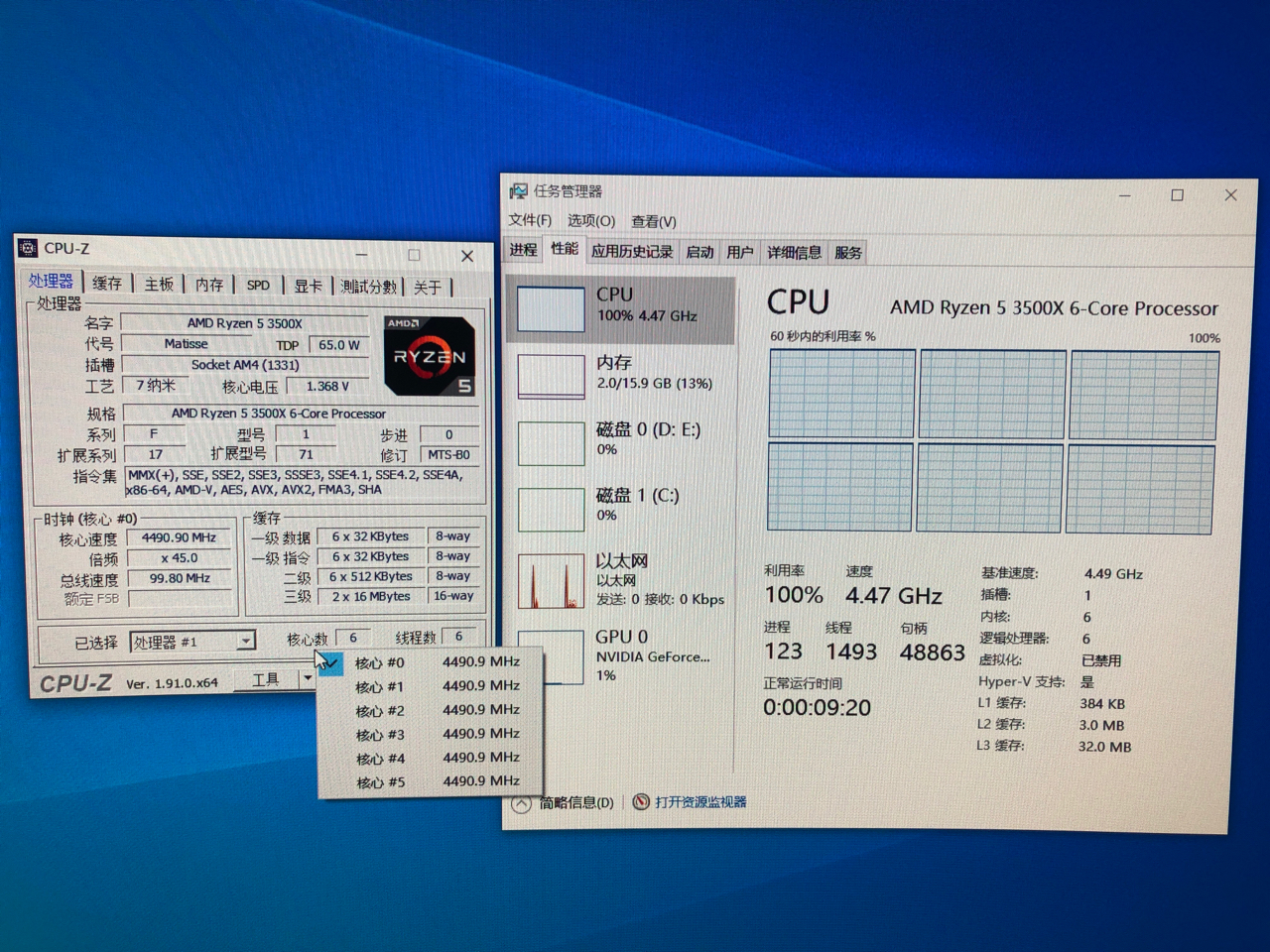Click the 核心速度 value 4490.90 MHz

179,537
